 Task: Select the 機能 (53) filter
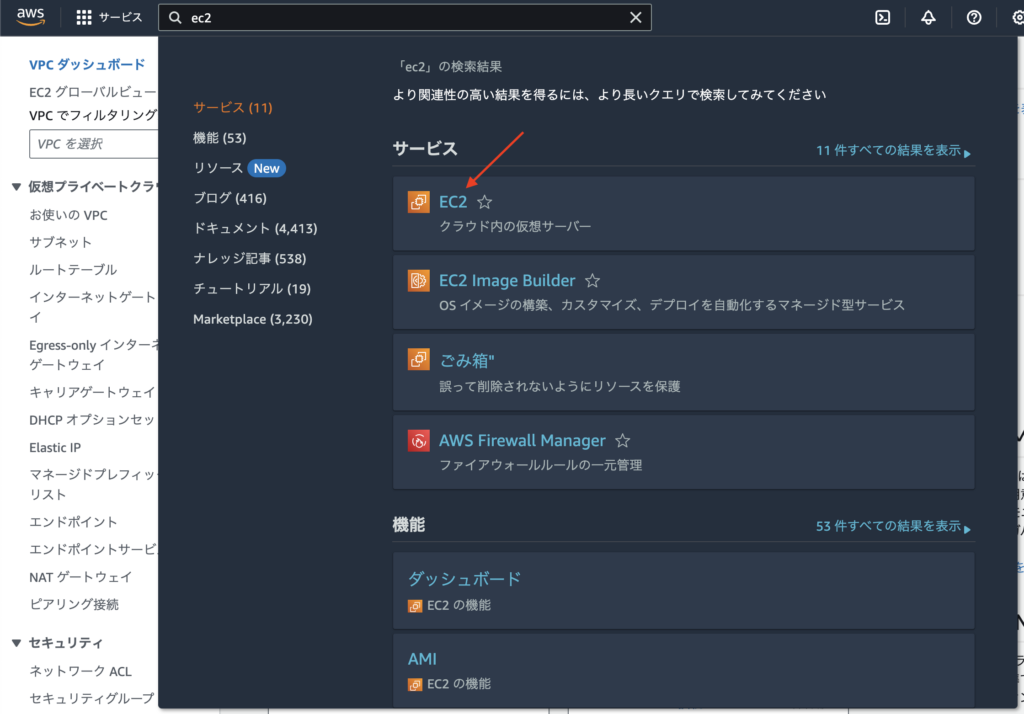(x=219, y=138)
